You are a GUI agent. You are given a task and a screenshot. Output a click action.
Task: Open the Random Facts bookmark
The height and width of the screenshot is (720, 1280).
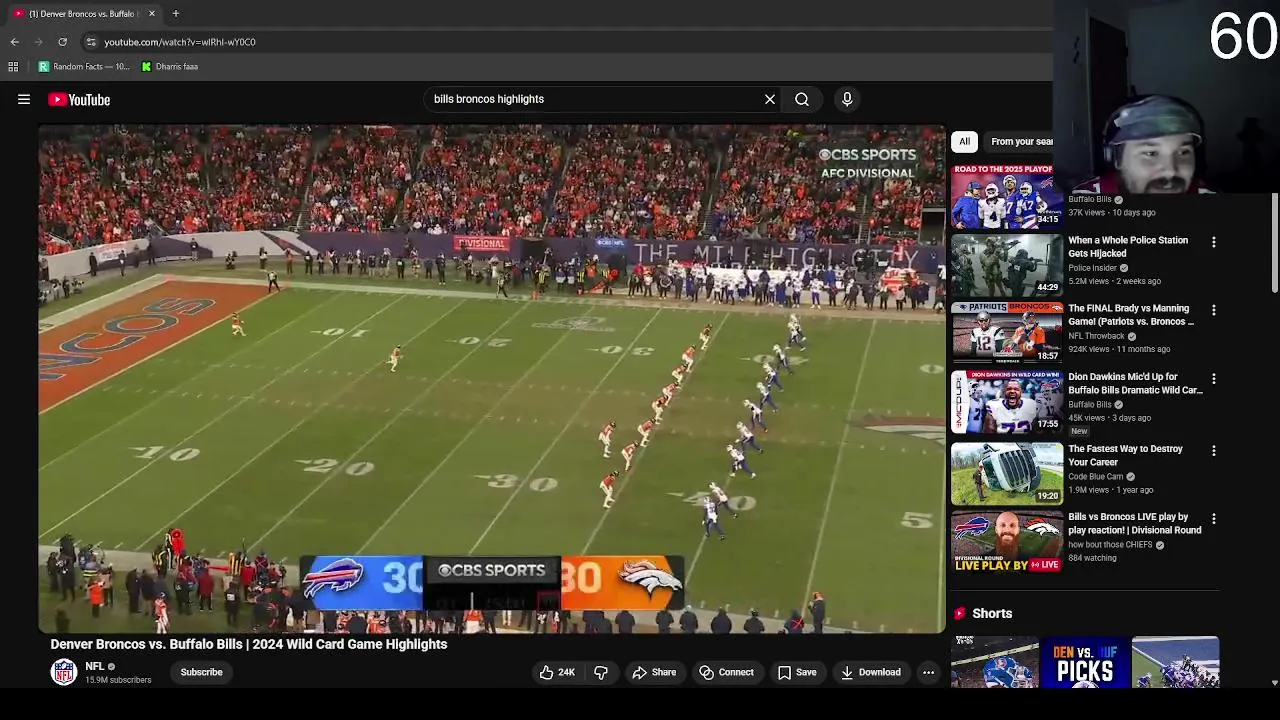[84, 67]
